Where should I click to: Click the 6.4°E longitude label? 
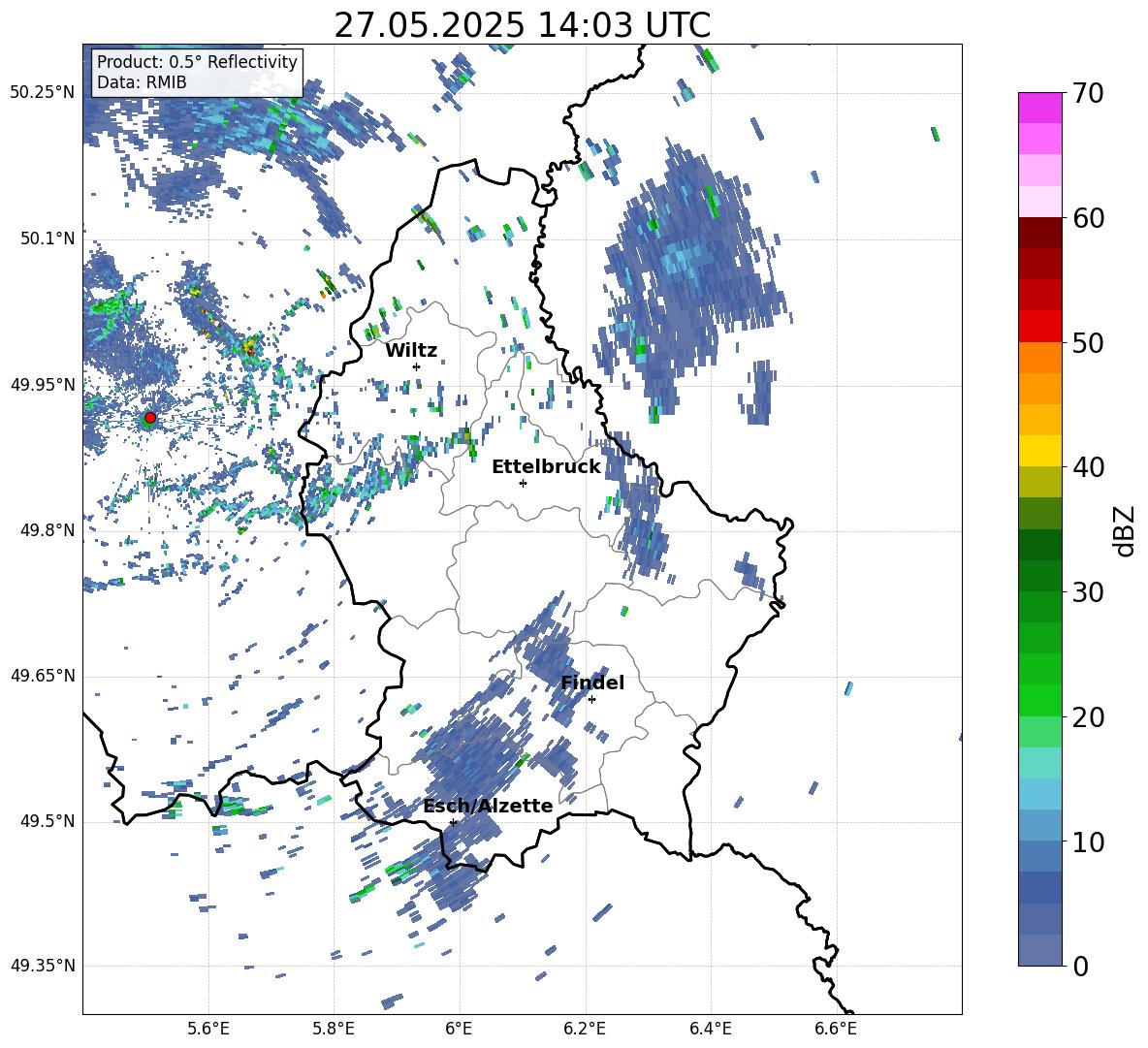[710, 1029]
